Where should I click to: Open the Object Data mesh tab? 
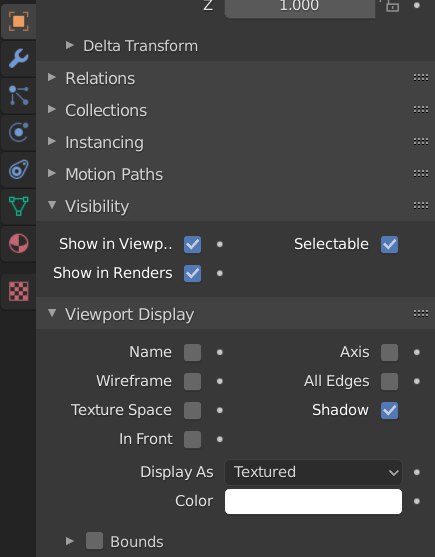click(18, 206)
